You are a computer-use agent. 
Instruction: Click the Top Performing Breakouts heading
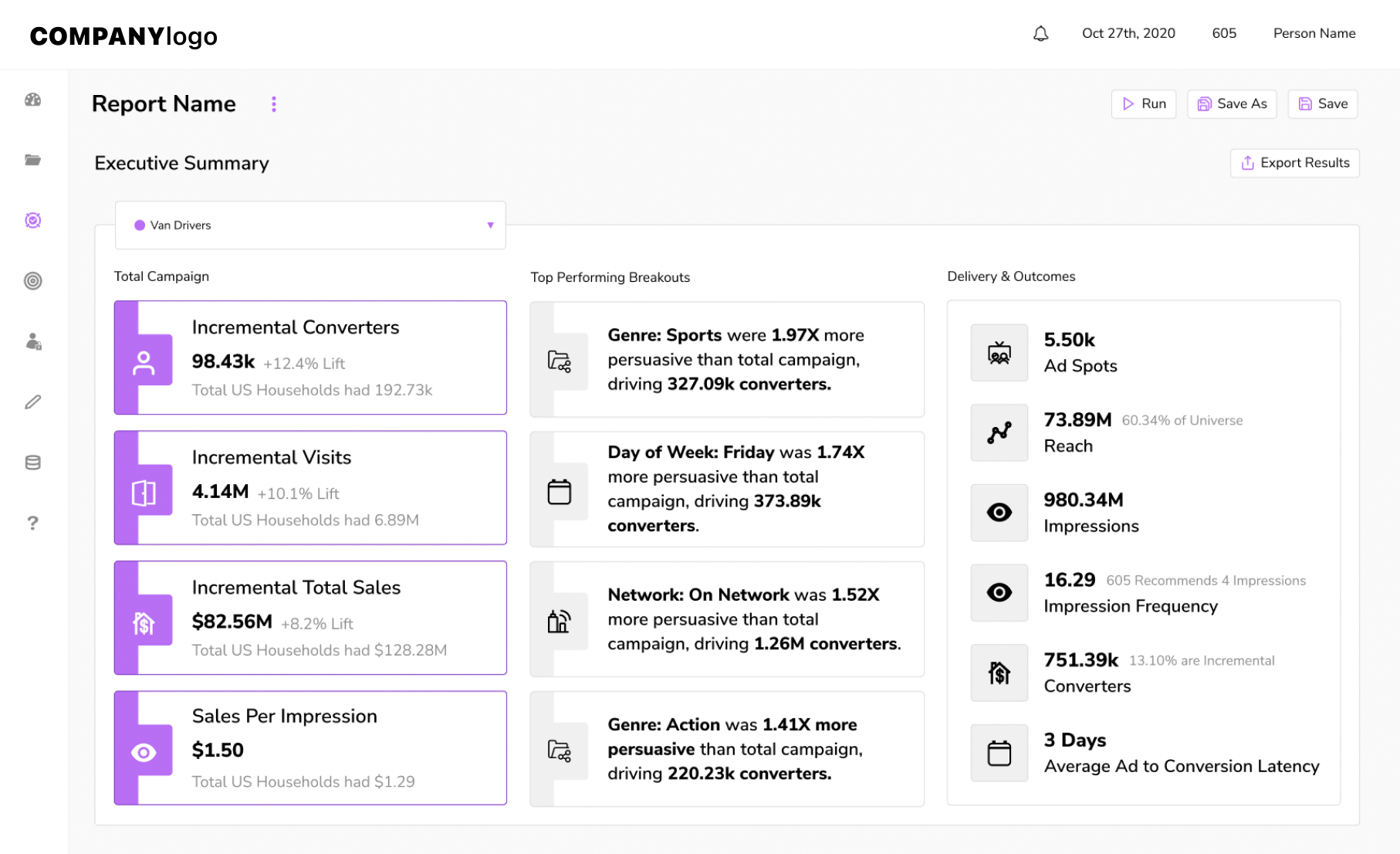coord(610,277)
